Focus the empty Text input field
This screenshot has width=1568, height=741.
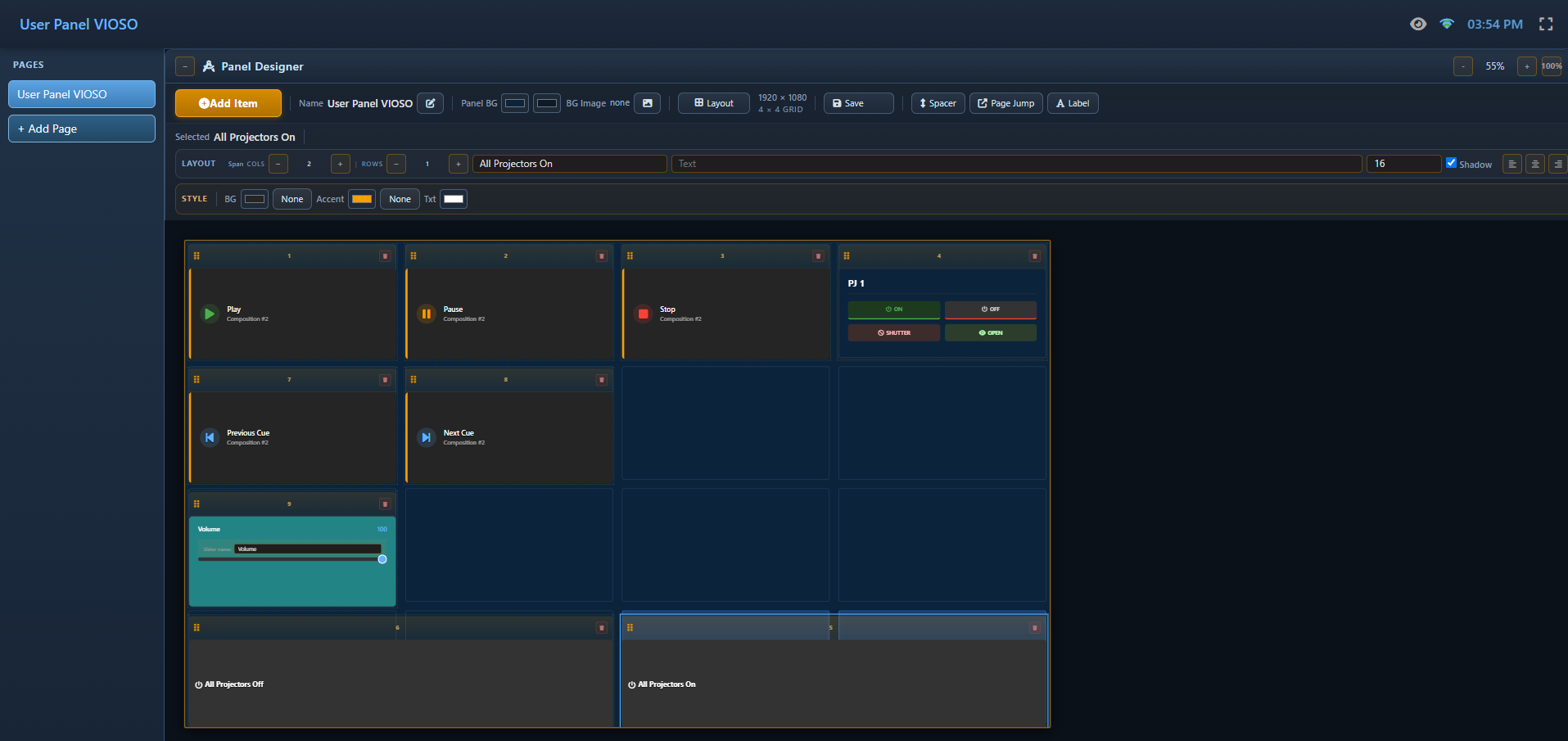(1017, 164)
